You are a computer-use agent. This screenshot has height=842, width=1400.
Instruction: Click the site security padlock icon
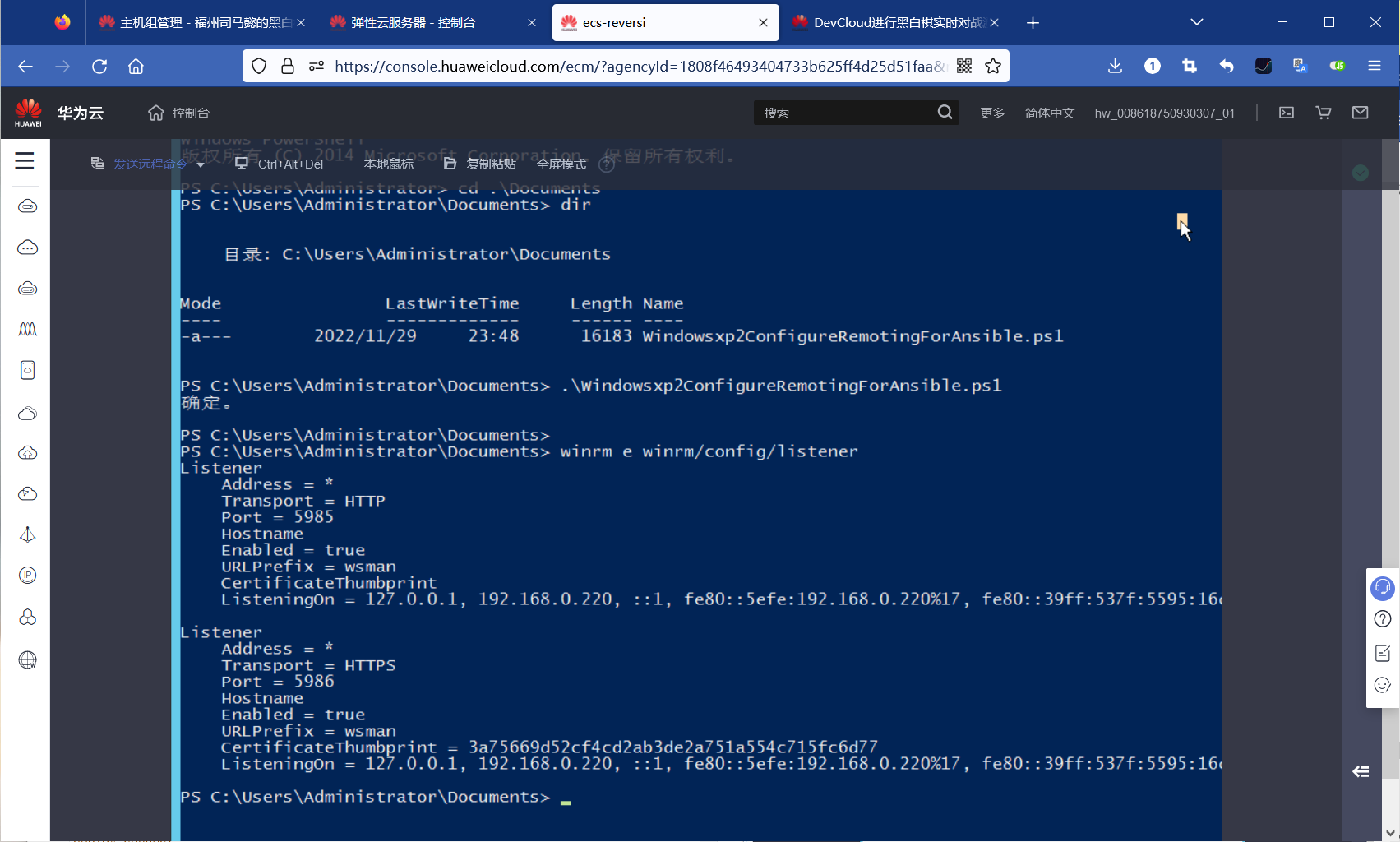(288, 66)
